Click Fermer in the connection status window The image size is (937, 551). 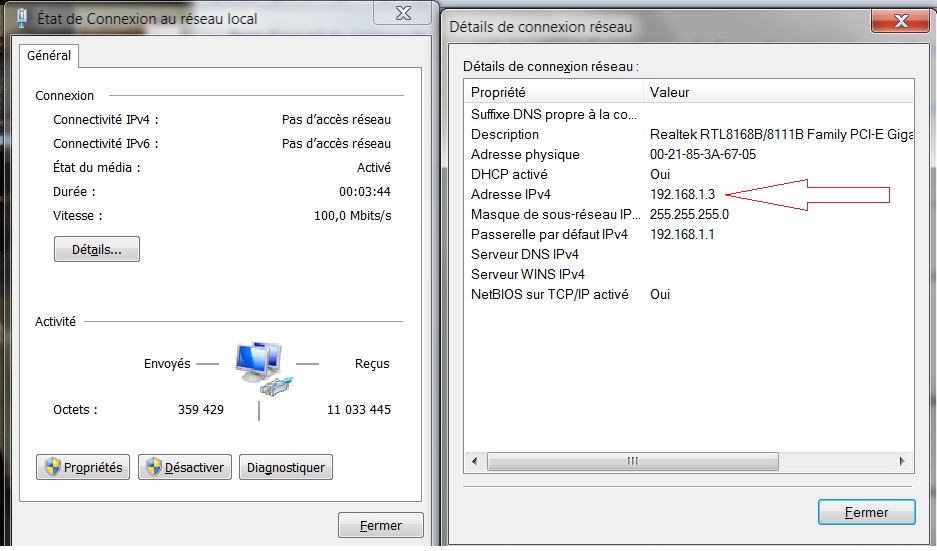(x=380, y=525)
